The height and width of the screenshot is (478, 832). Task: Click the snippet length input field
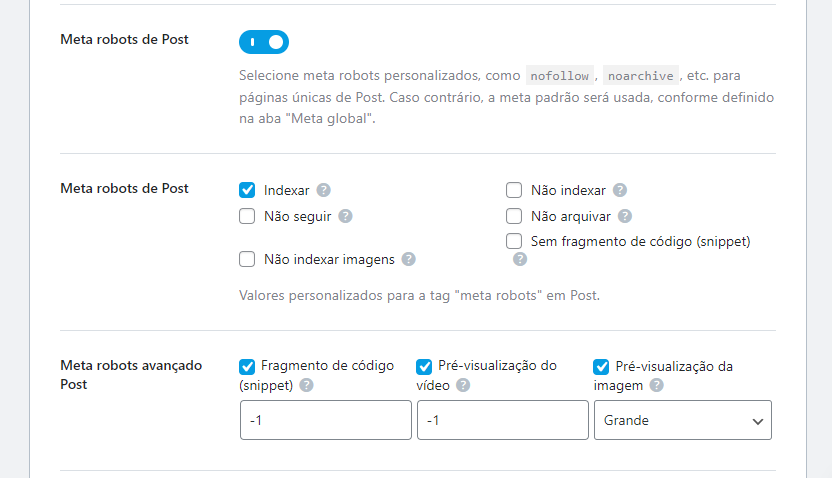point(325,420)
